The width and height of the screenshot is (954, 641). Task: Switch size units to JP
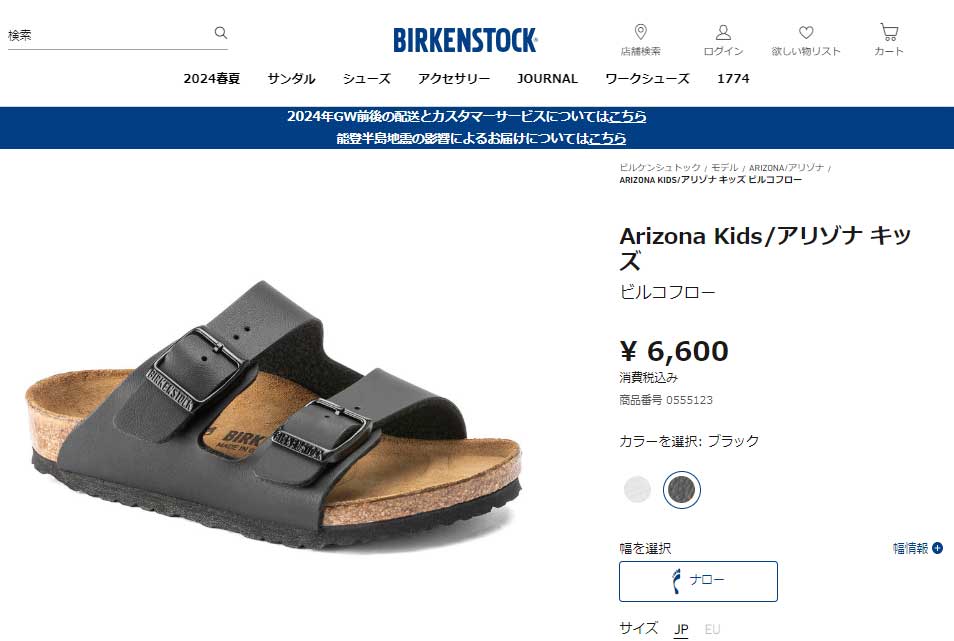pyautogui.click(x=681, y=629)
